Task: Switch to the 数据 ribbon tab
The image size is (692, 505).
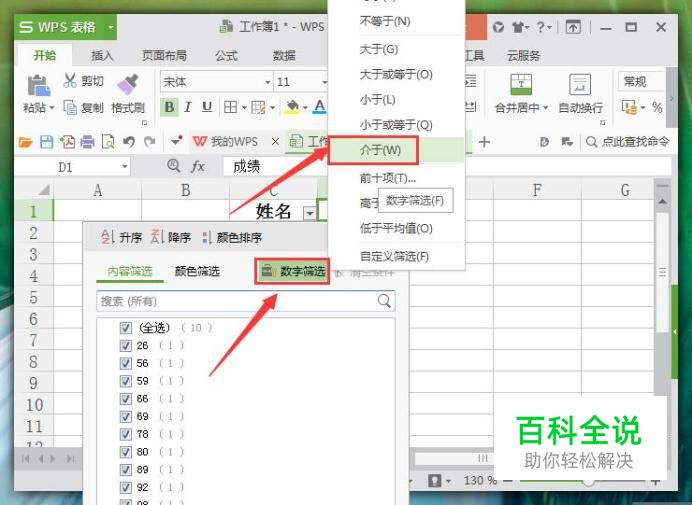Action: [x=284, y=56]
